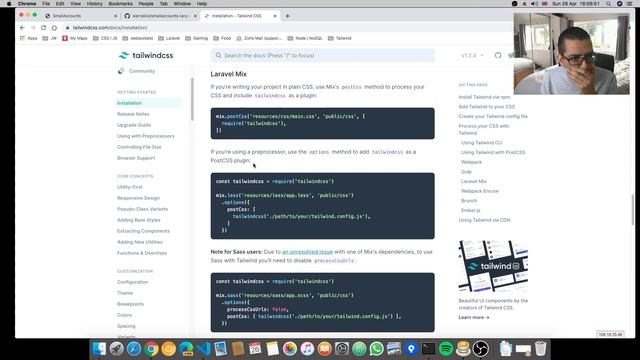Close the Installation - Tailwind CSS tab
The width and height of the screenshot is (640, 360).
(275, 16)
